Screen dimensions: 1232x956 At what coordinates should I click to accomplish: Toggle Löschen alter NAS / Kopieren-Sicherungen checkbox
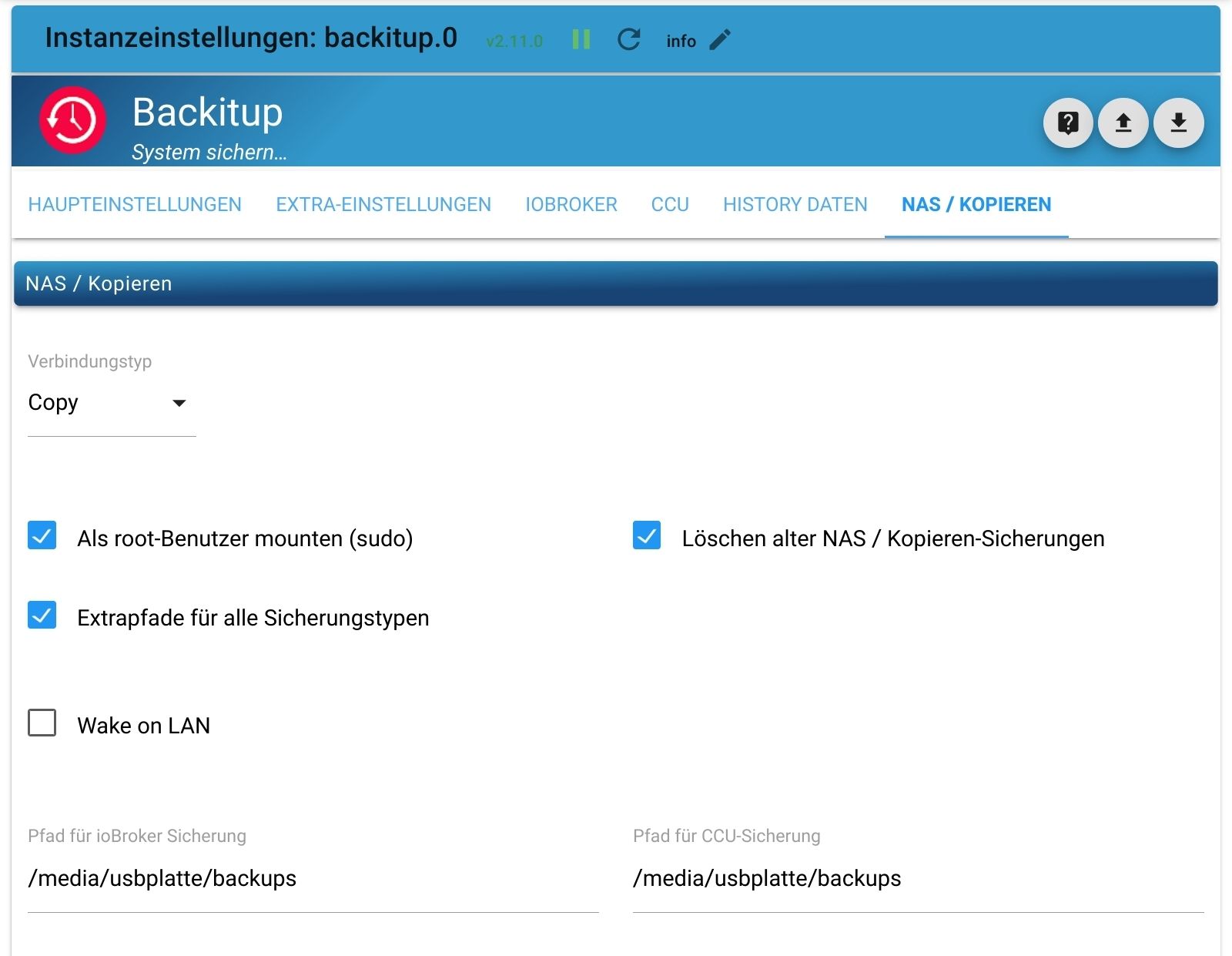click(x=647, y=535)
